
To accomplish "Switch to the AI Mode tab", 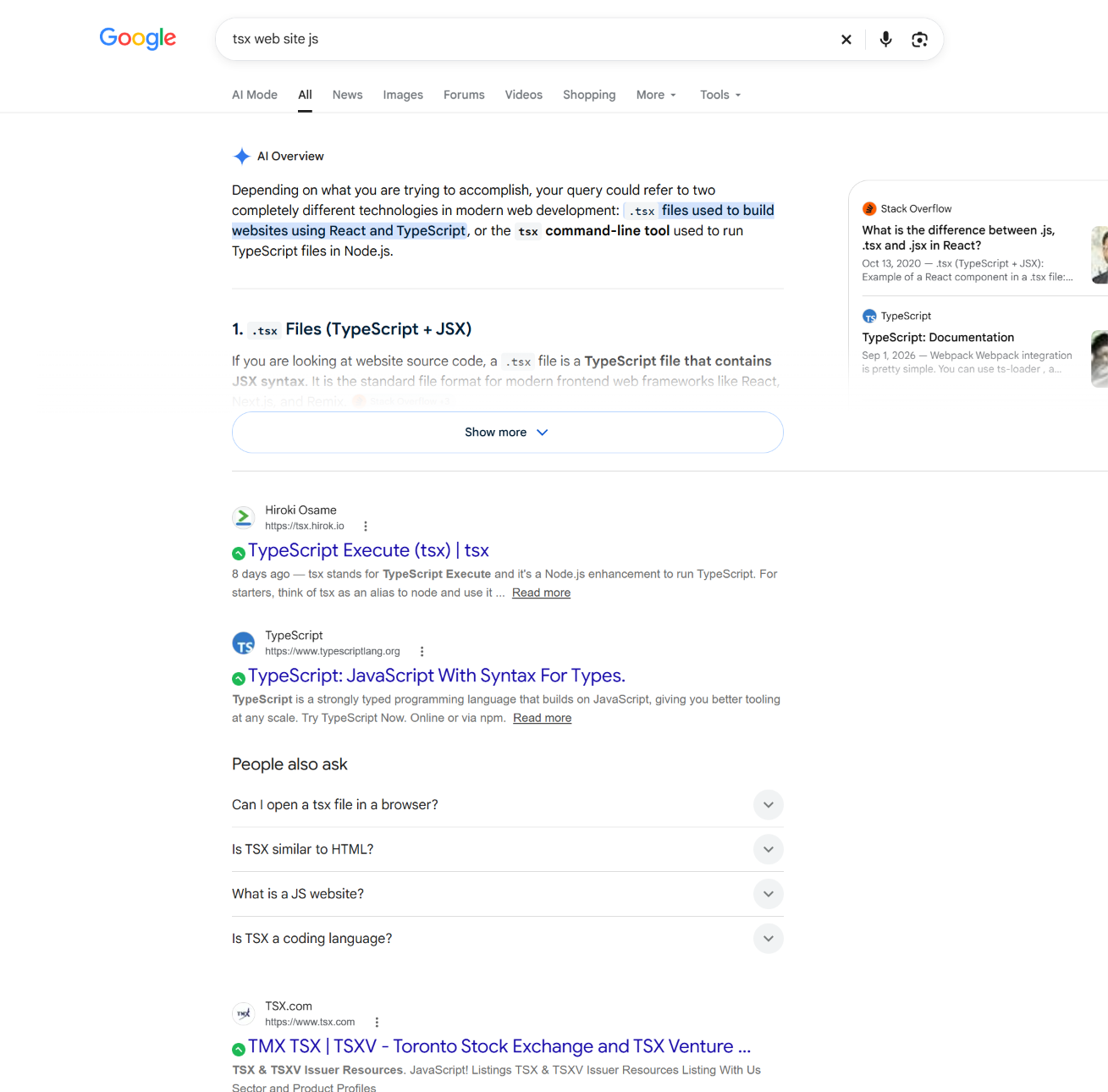I will (x=255, y=95).
